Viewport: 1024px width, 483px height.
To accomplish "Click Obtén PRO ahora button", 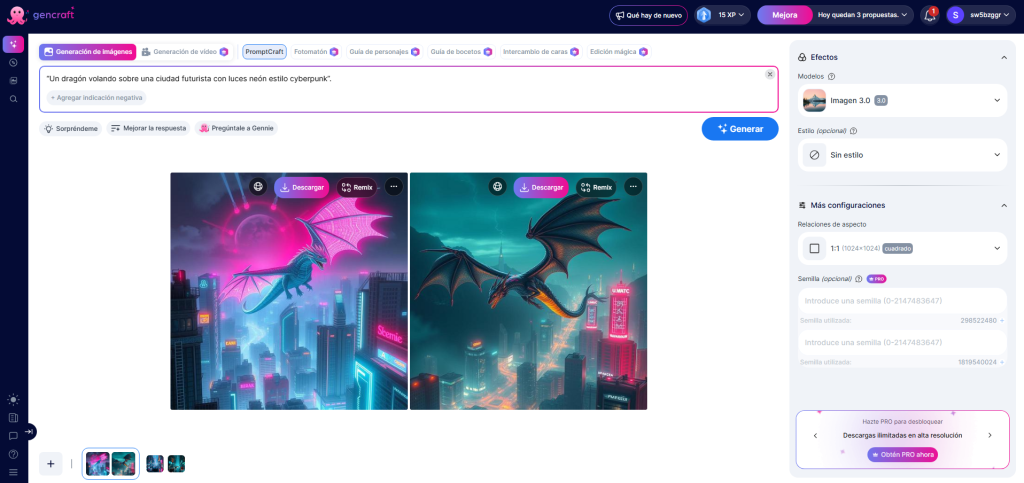I will [x=903, y=454].
